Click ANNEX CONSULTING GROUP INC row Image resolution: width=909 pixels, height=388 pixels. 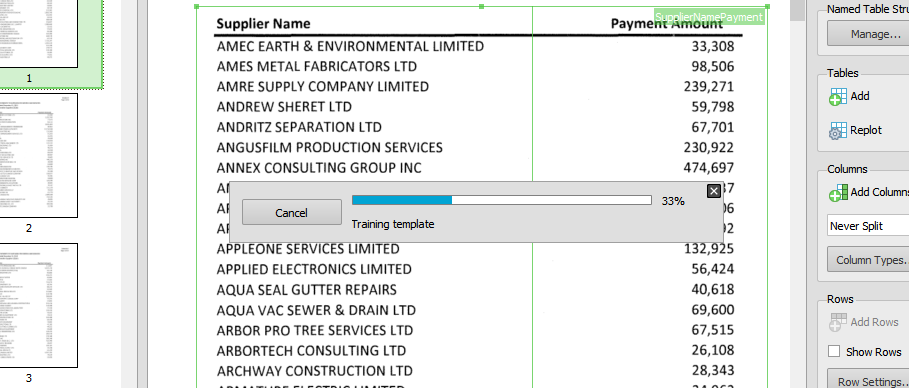point(319,168)
